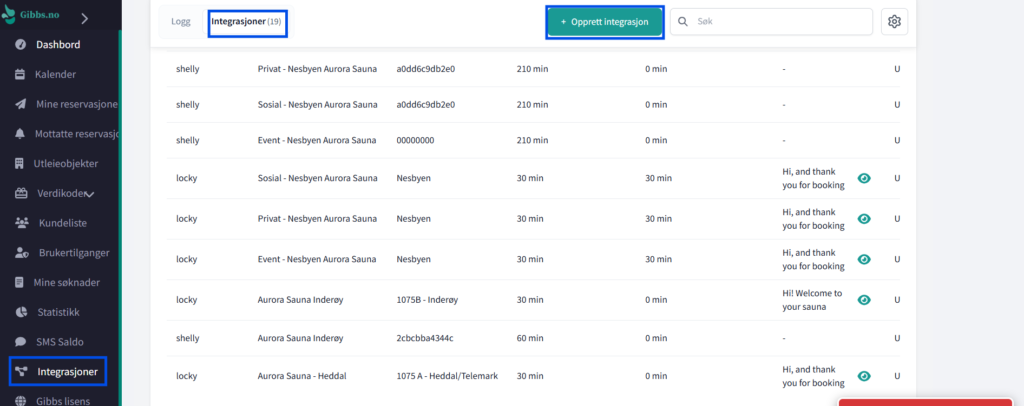This screenshot has height=406, width=1024.
Task: Click the user-key icon for Brukertilganger
Action: [x=22, y=253]
